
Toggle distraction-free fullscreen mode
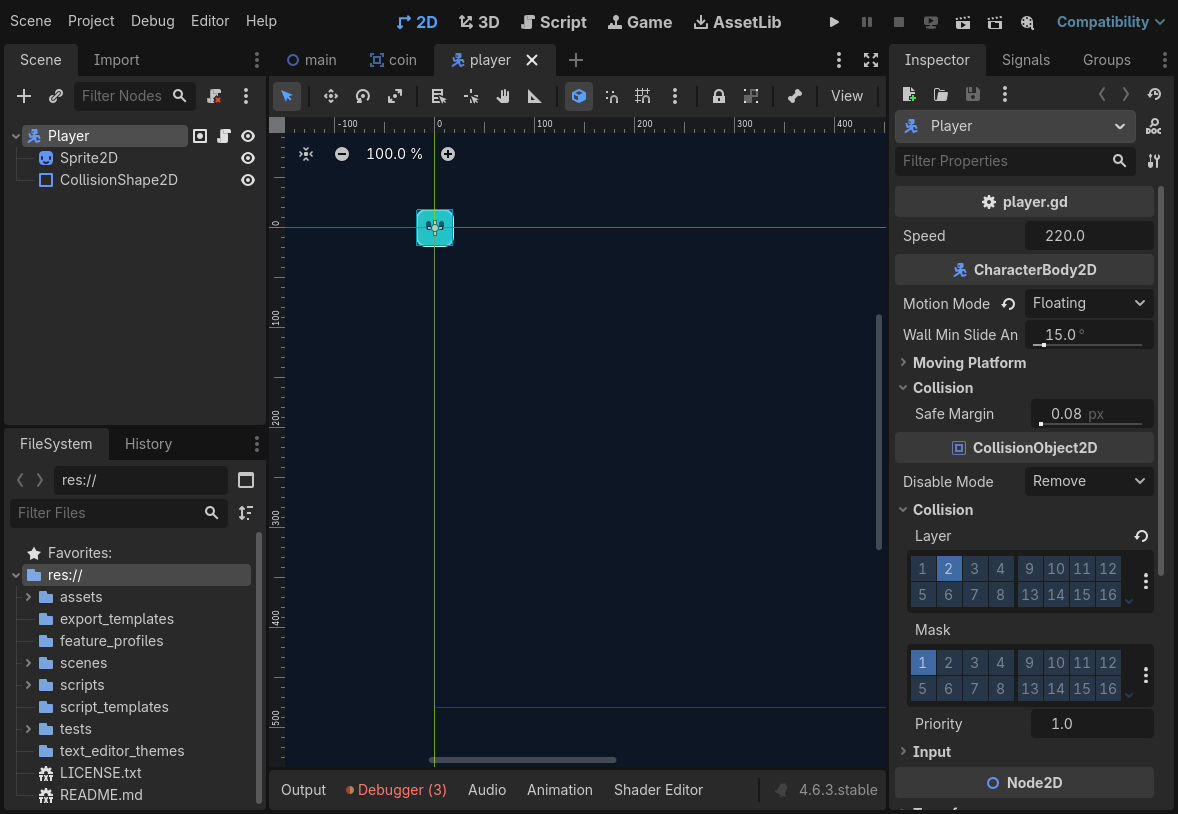[871, 60]
